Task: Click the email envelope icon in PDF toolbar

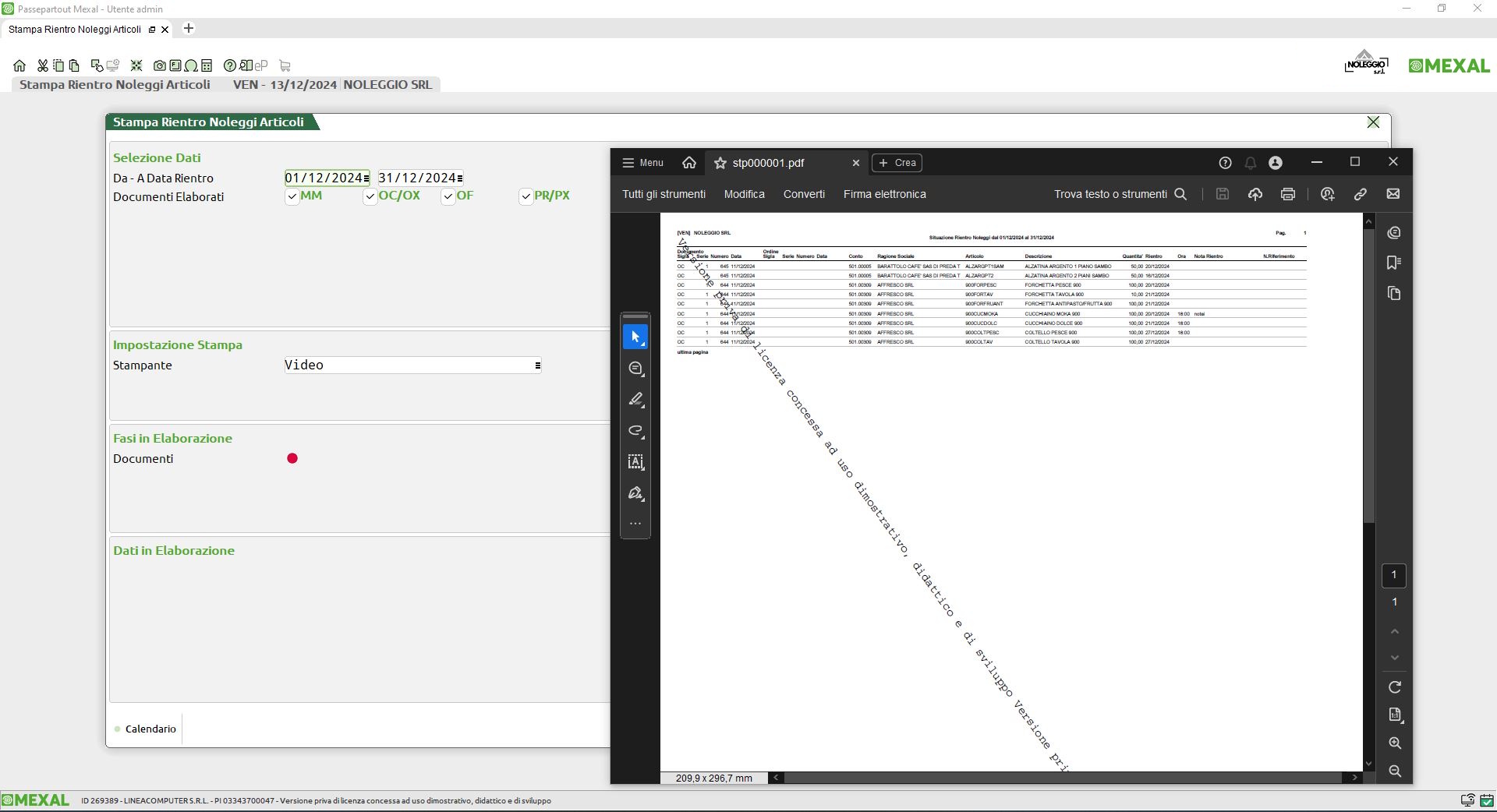Action: [x=1393, y=194]
